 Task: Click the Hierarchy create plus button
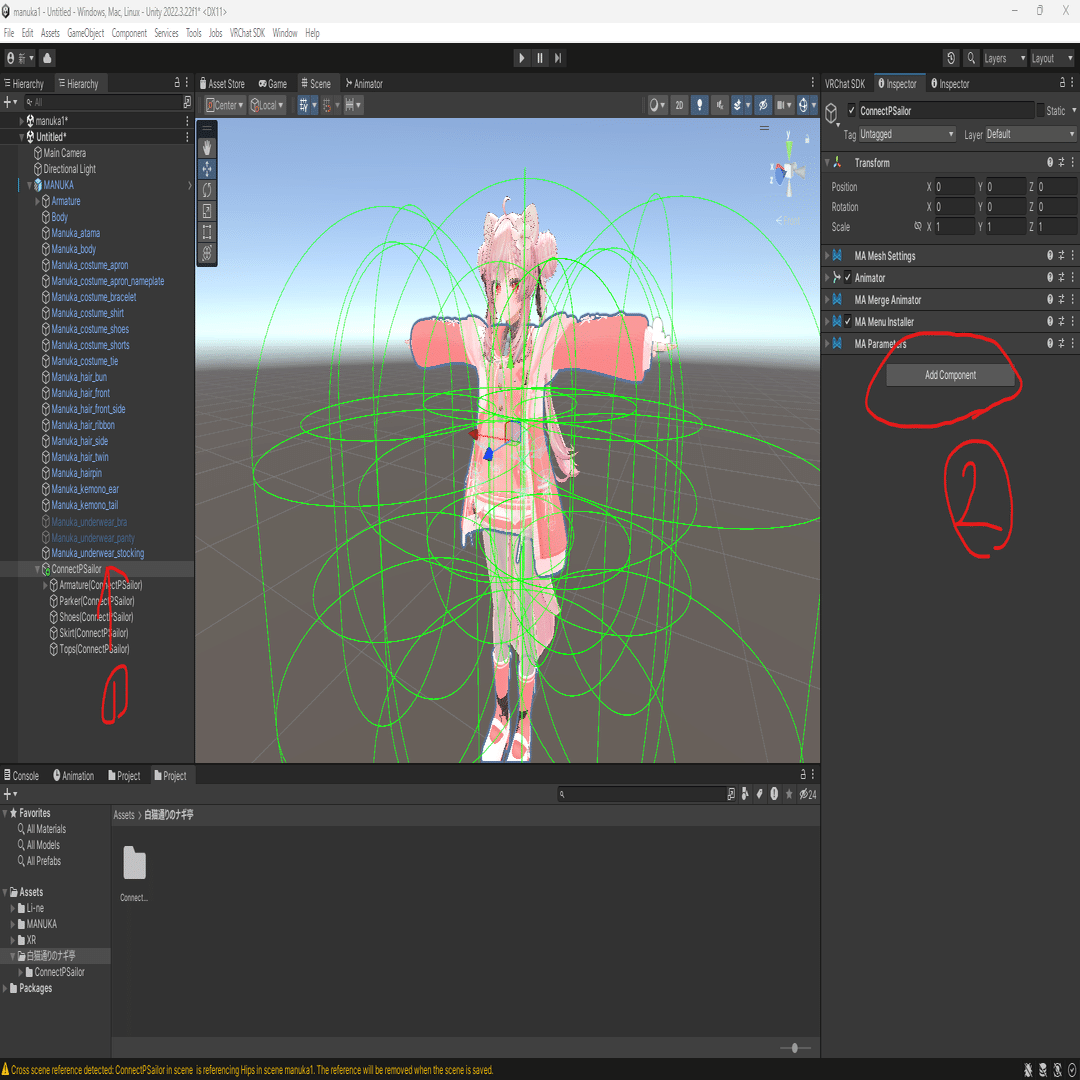coord(10,102)
